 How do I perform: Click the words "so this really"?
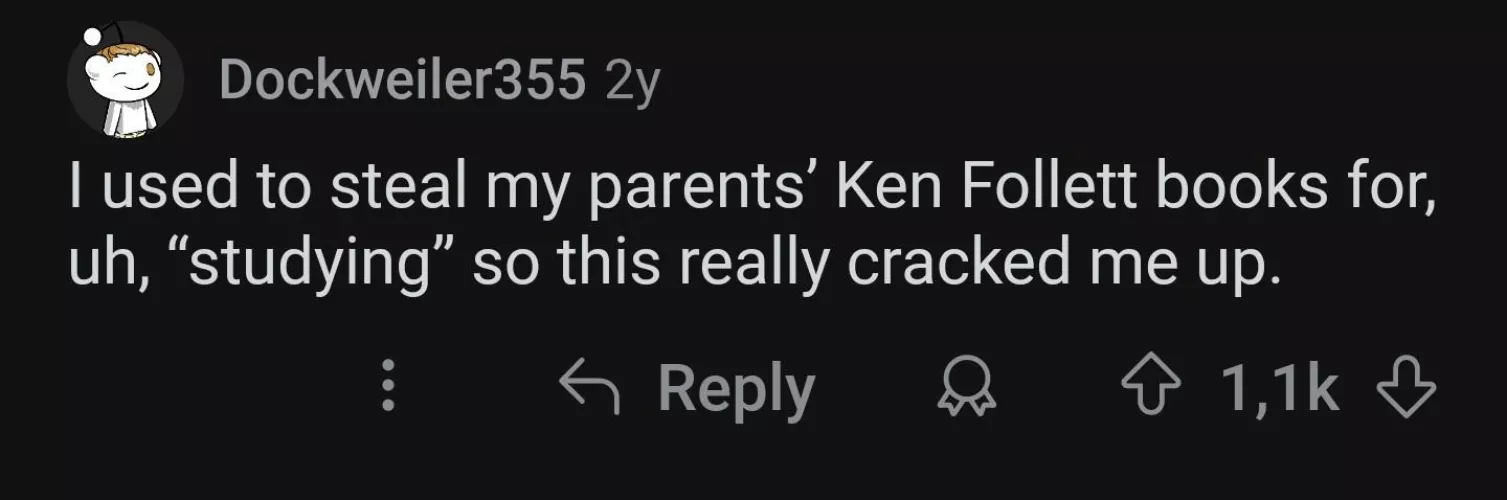(642, 262)
